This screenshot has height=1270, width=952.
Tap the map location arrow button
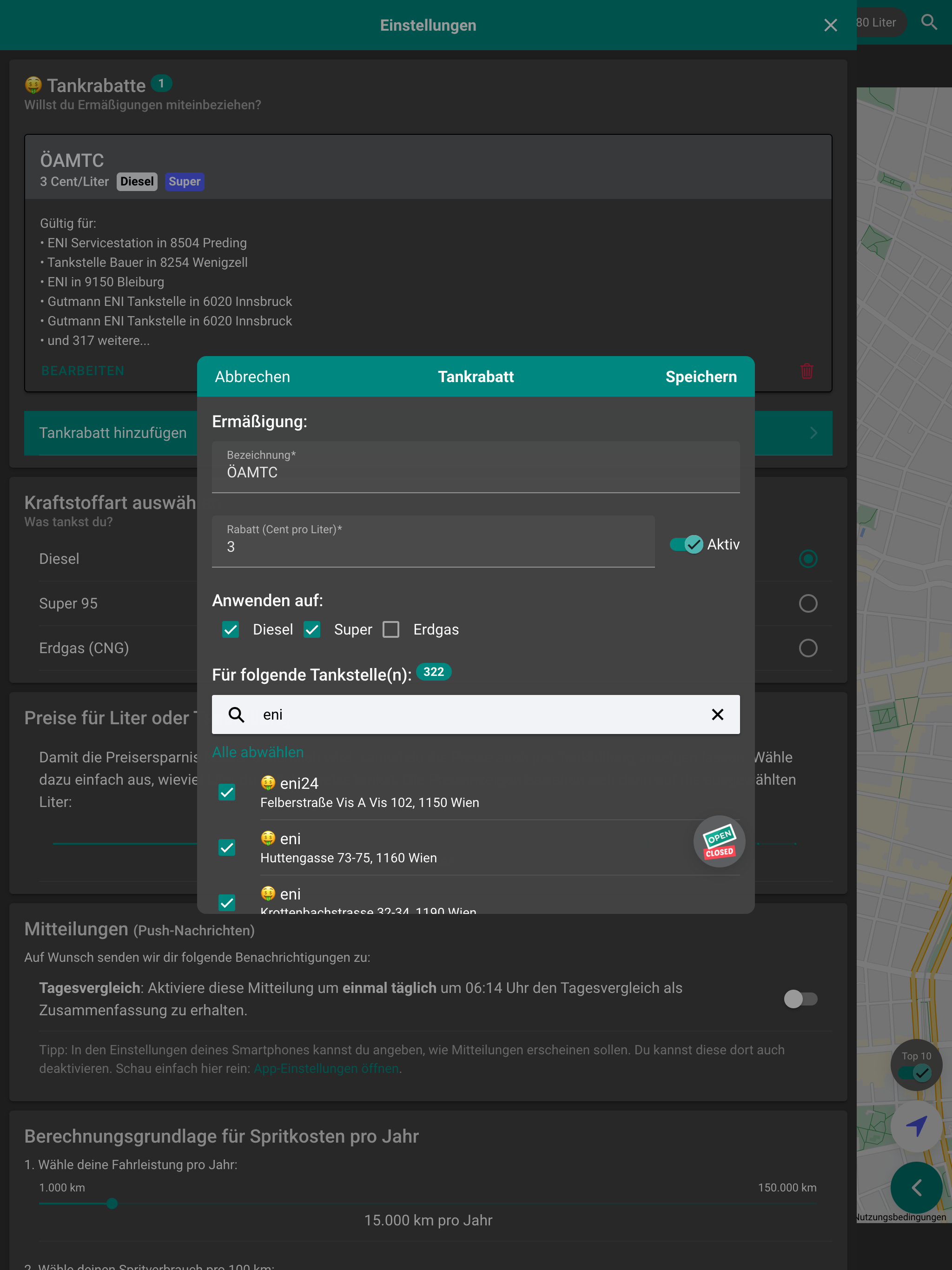point(916,1126)
